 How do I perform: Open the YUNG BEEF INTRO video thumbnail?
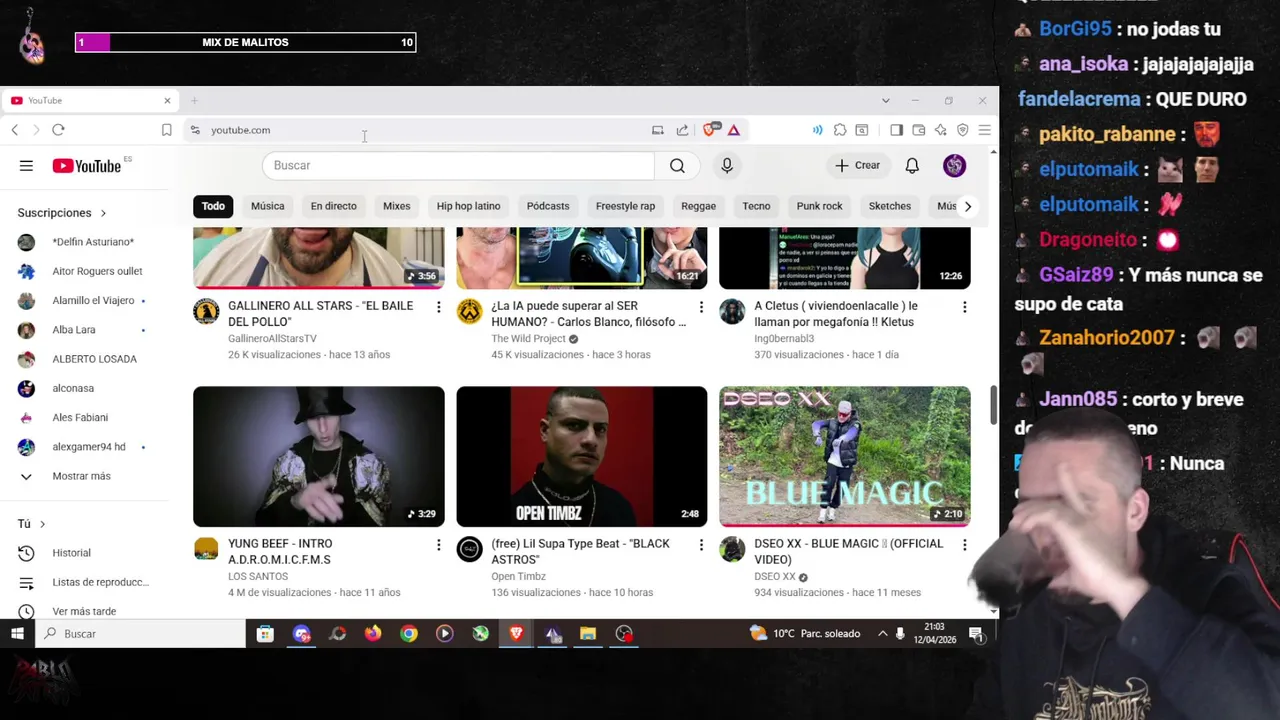point(318,457)
